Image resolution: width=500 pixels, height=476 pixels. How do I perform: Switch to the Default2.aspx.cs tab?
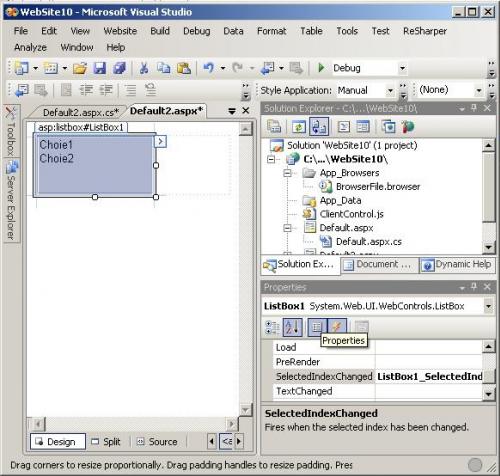point(81,112)
